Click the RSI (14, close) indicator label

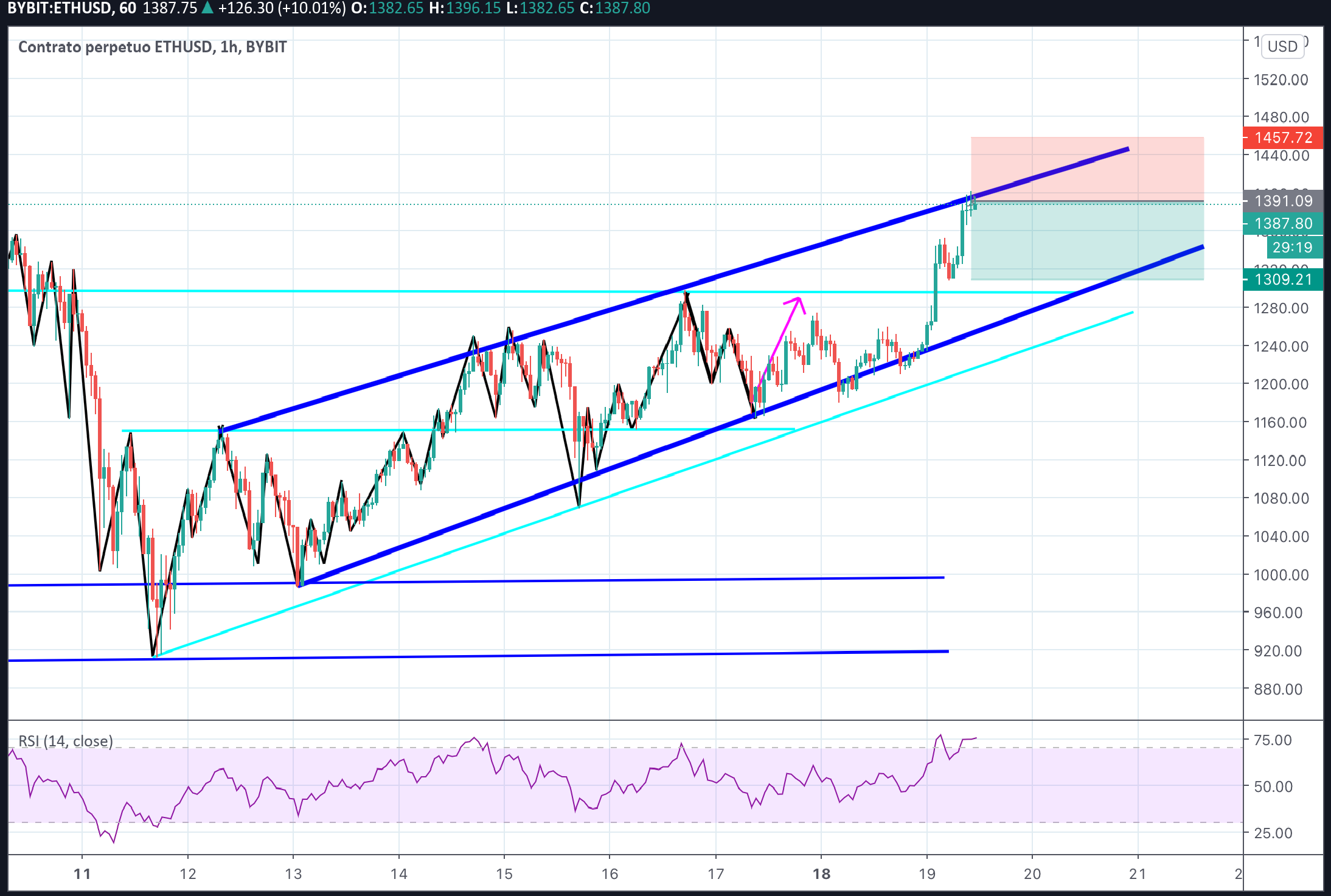[x=66, y=741]
